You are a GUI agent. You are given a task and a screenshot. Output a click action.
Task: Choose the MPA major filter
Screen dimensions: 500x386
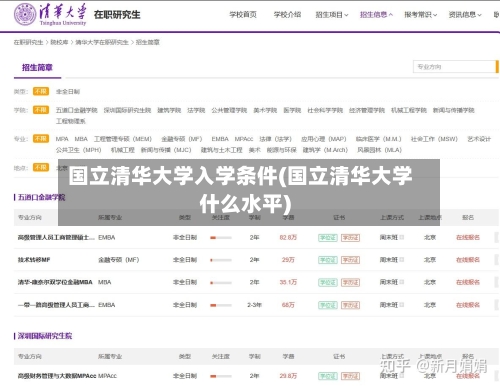pos(62,139)
